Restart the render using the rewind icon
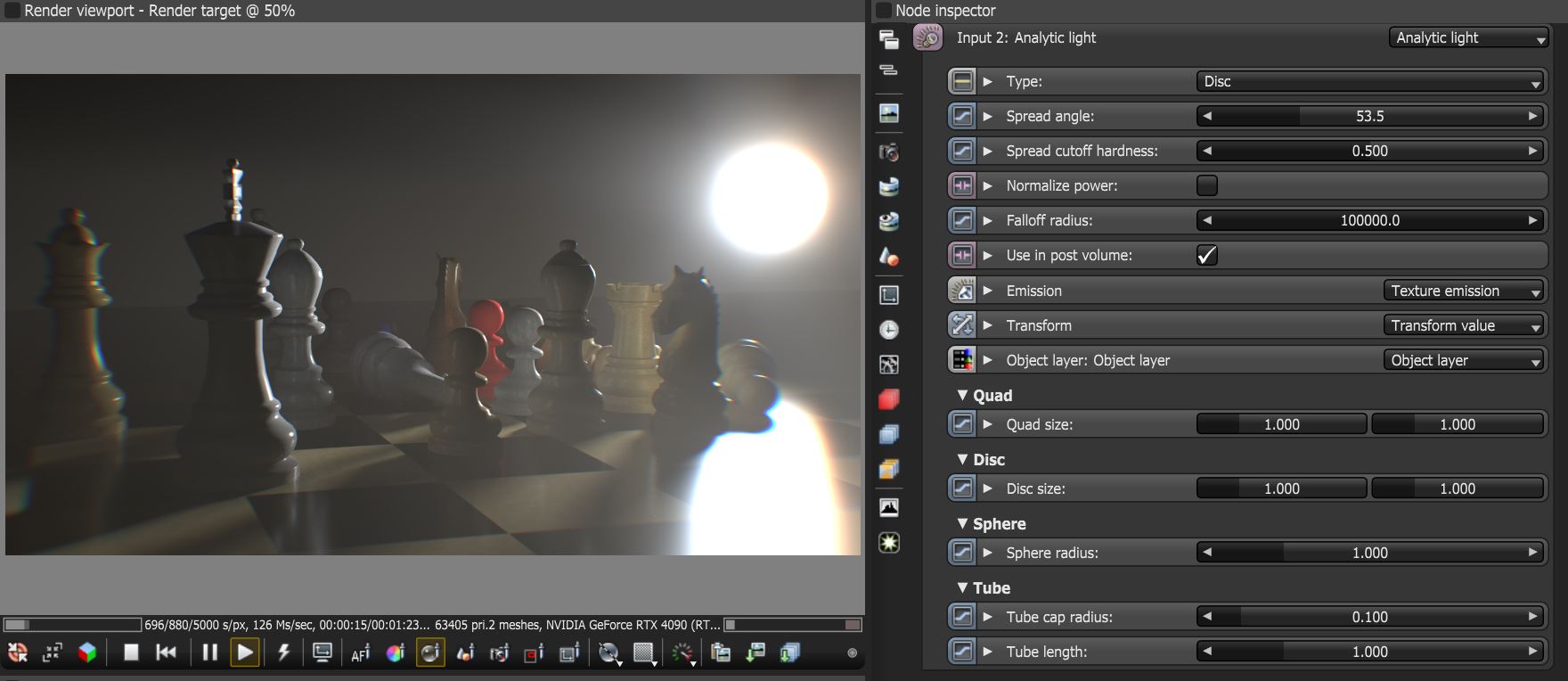The height and width of the screenshot is (681, 1568). 166,652
